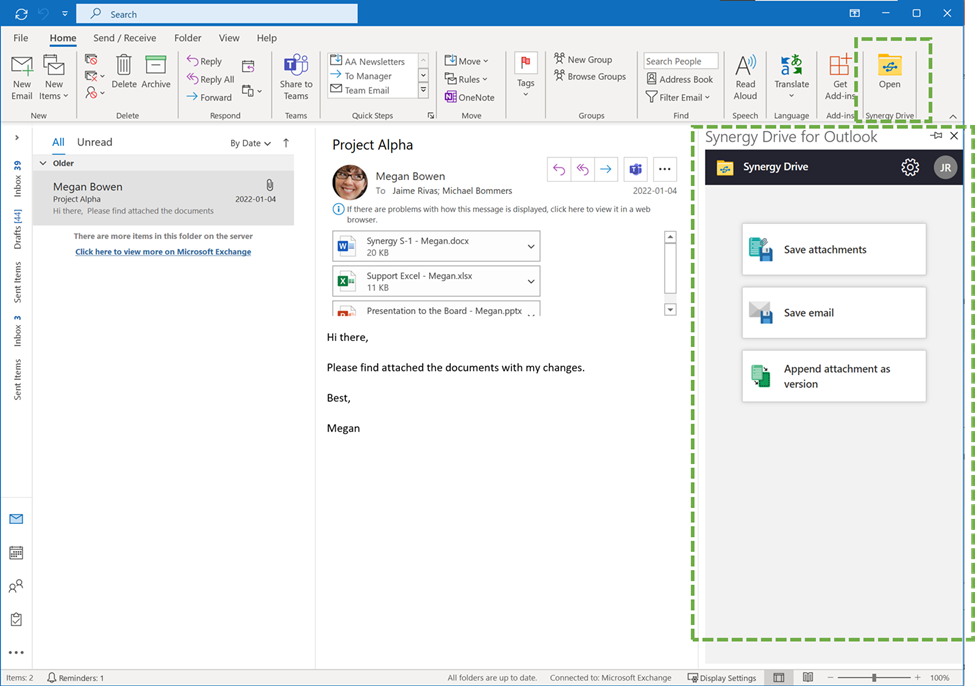Click Display Settings in status bar
Screen dimensions: 975x686
721,677
